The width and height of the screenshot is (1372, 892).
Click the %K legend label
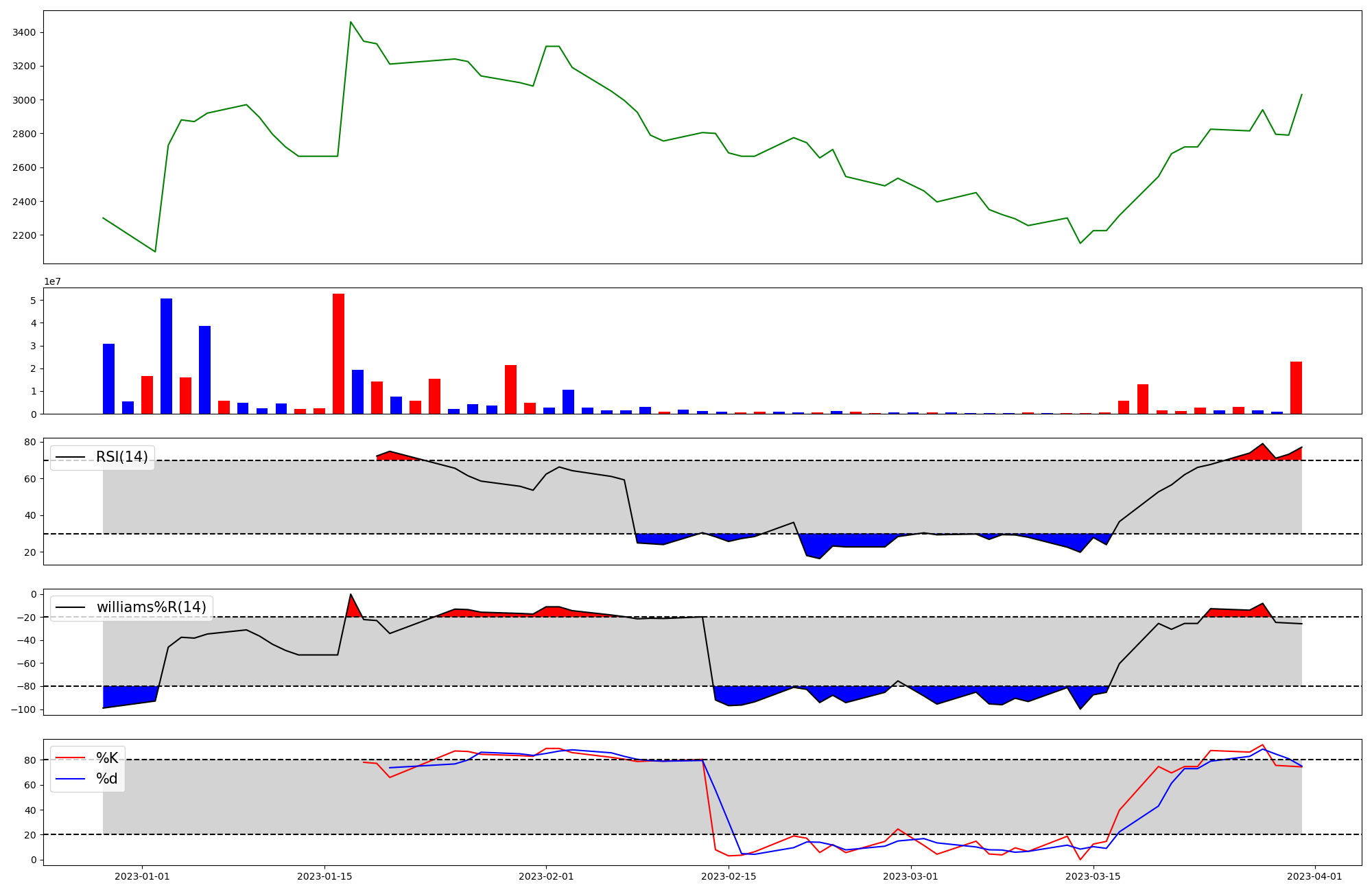[107, 758]
